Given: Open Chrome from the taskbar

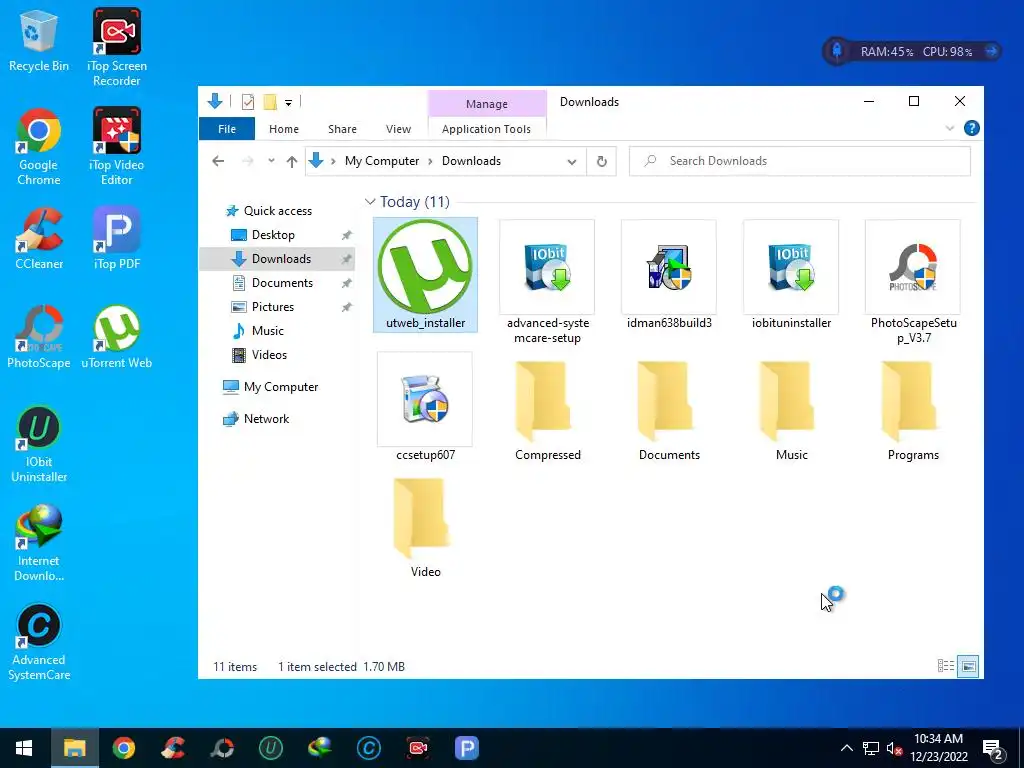Looking at the screenshot, I should click(123, 748).
